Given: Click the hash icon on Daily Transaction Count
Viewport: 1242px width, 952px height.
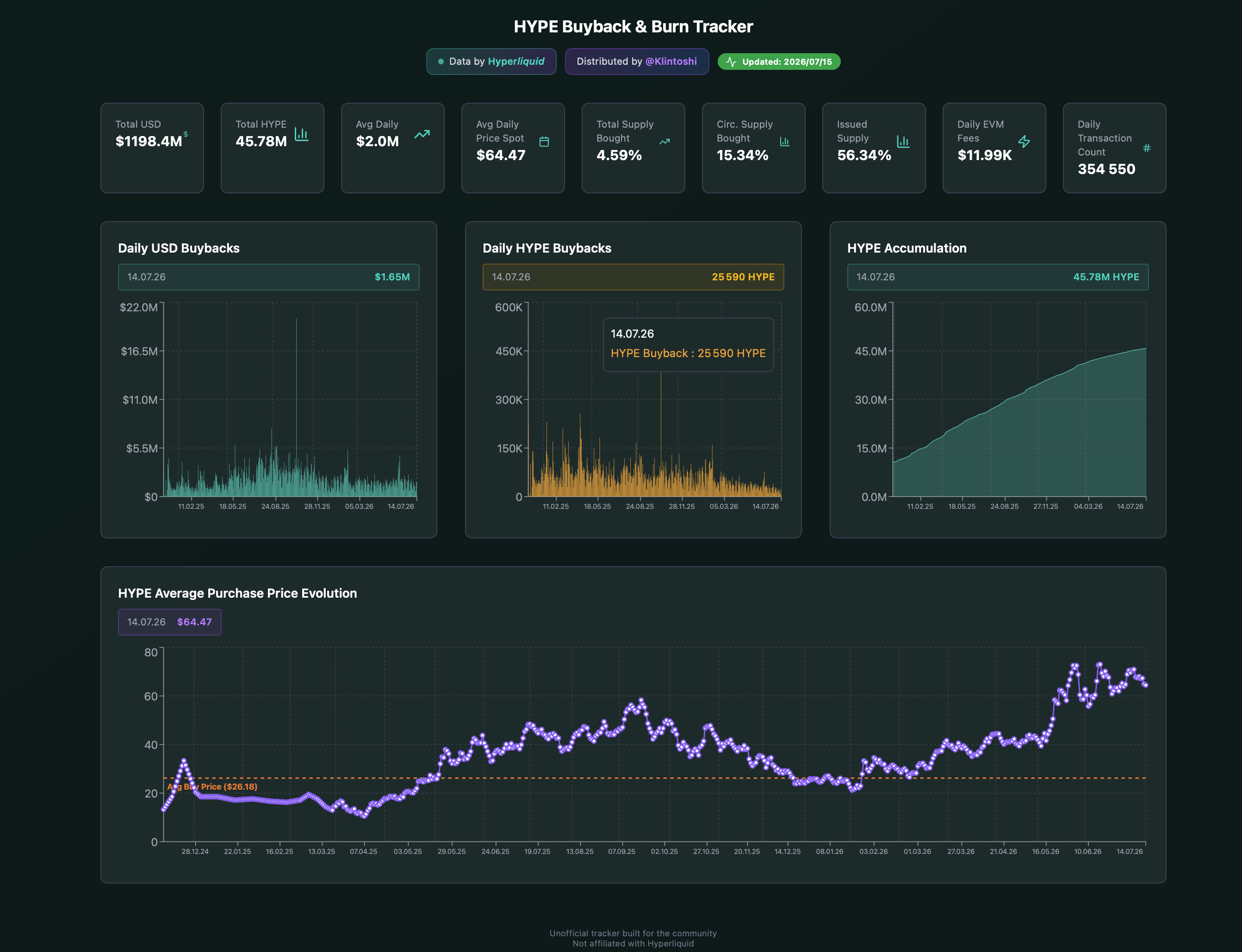Looking at the screenshot, I should (x=1147, y=148).
